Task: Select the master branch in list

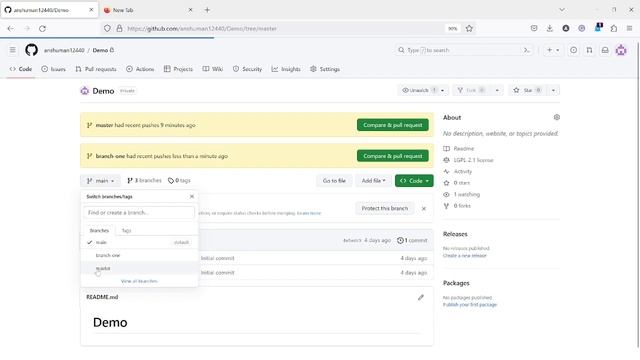Action: coord(139,269)
